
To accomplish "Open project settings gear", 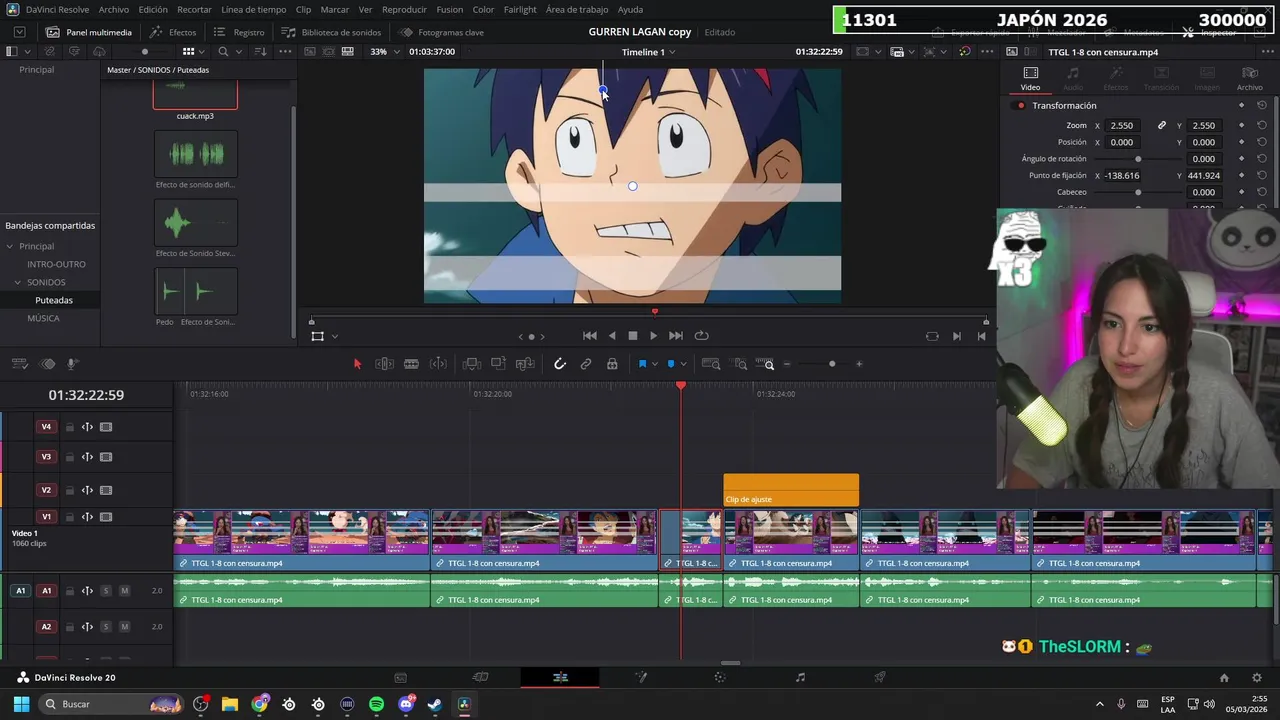I will pos(1257,677).
